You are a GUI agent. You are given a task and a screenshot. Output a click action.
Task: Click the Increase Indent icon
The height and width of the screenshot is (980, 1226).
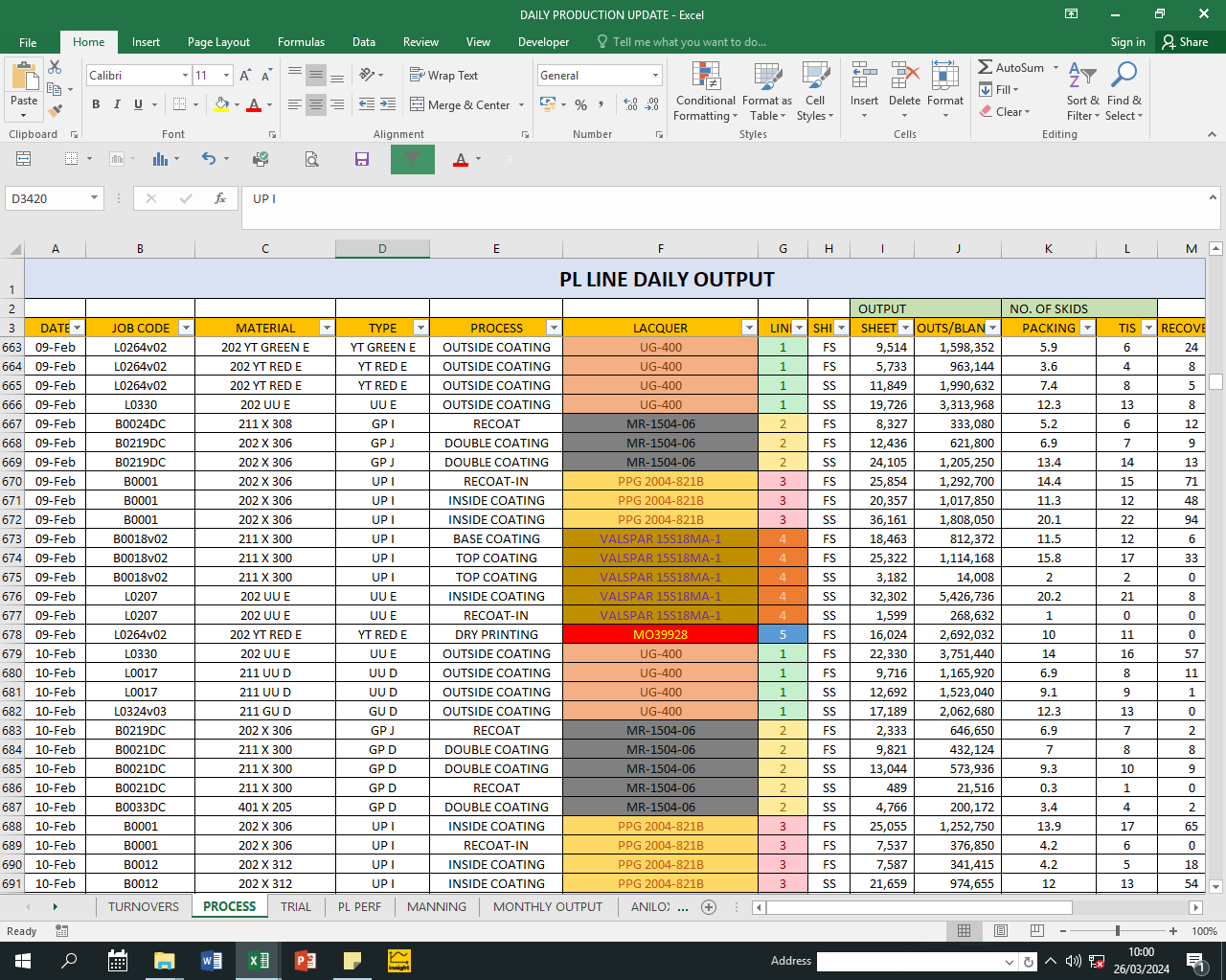[x=388, y=104]
